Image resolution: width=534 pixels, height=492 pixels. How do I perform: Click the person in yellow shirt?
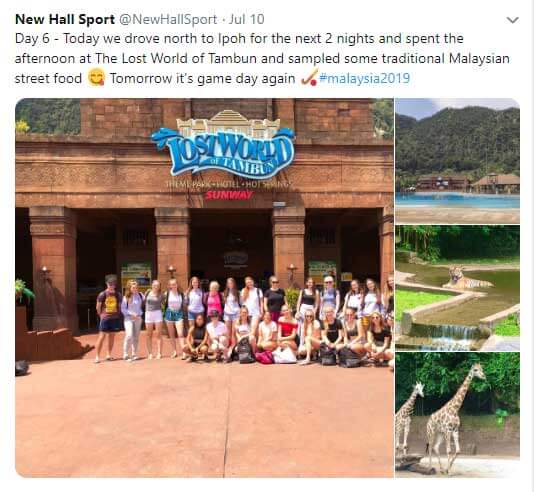(x=109, y=317)
